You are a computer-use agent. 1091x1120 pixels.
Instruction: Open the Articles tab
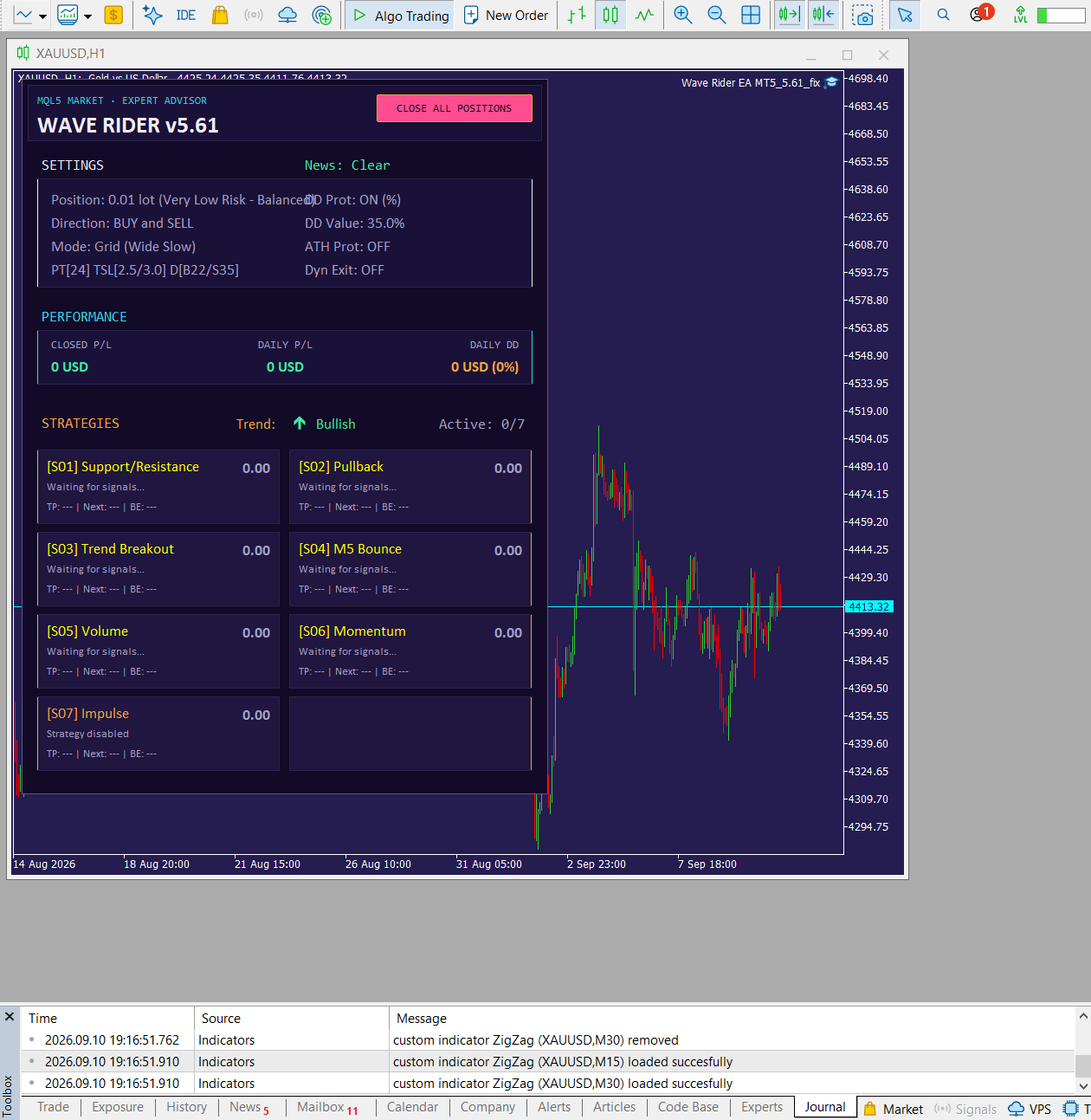click(614, 1107)
